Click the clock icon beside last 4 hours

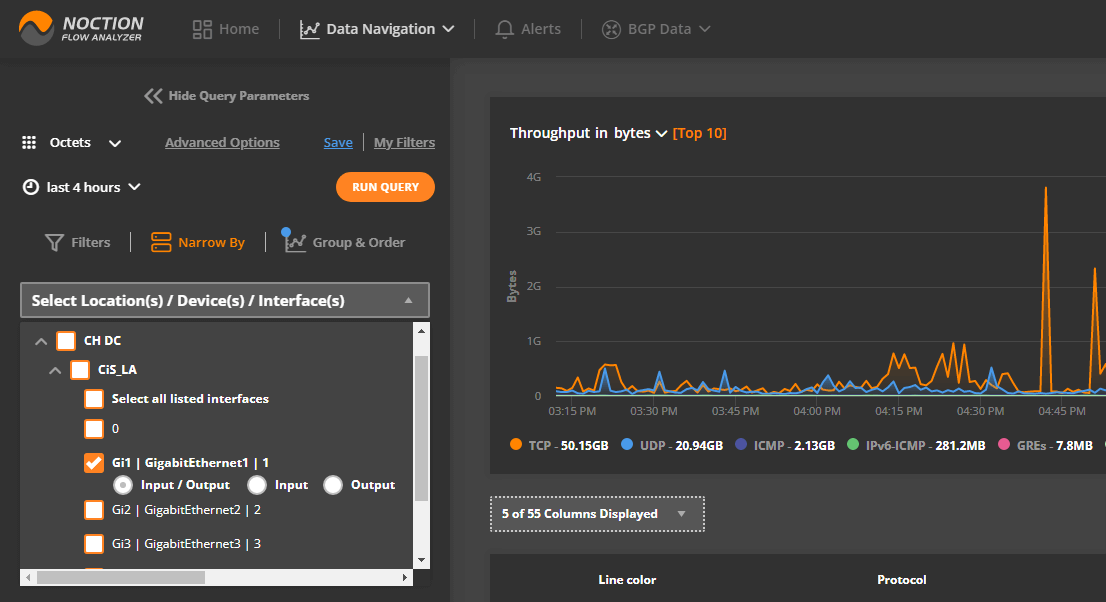pos(31,187)
